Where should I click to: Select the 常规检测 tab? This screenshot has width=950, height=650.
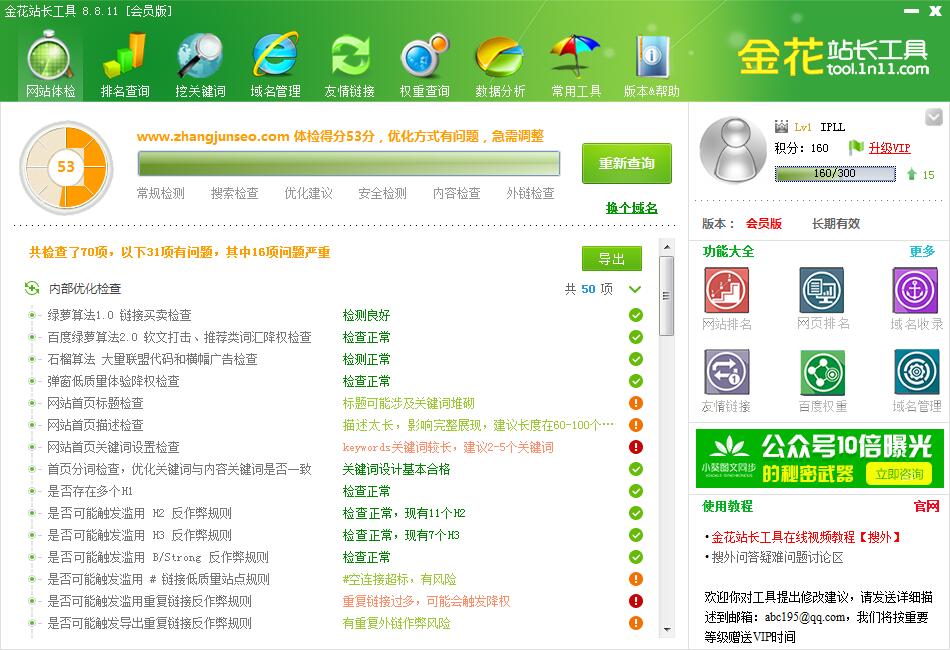[161, 193]
